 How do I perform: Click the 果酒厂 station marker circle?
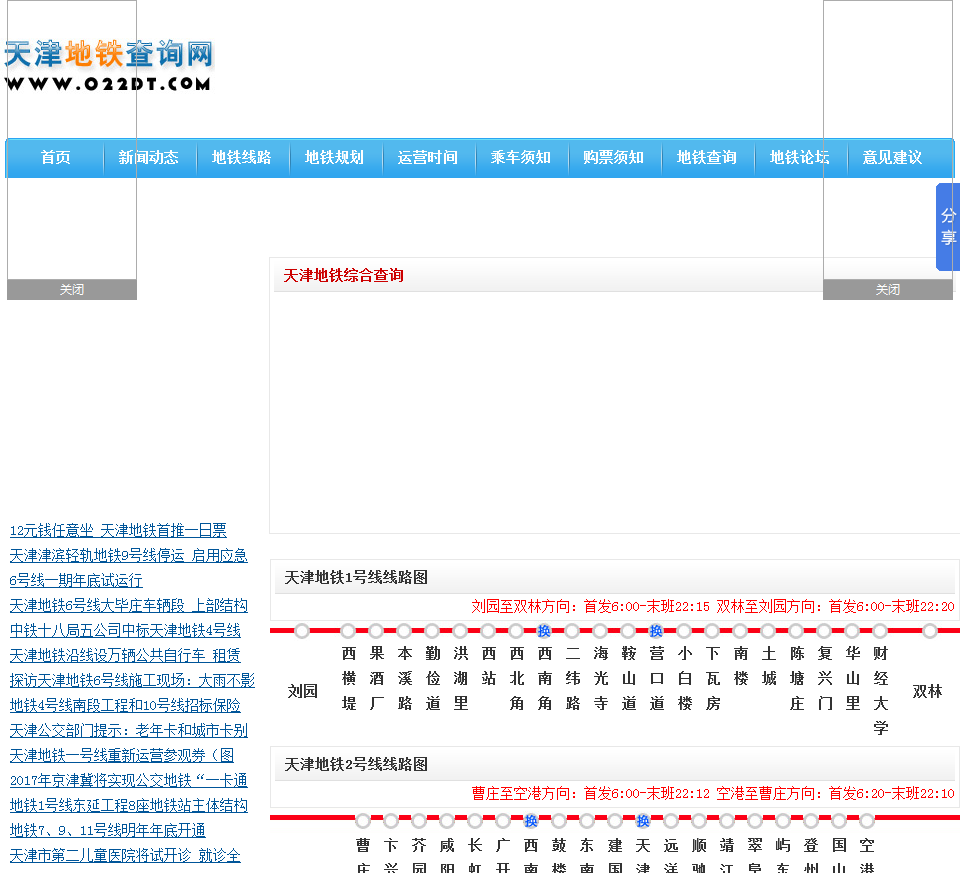[x=376, y=631]
